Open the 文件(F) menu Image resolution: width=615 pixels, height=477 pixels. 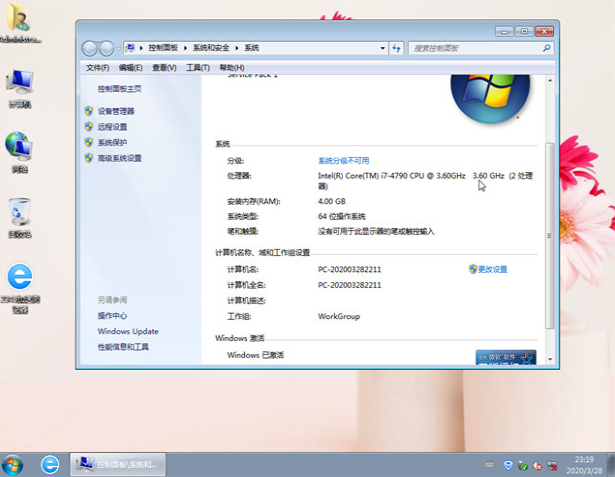[98, 68]
